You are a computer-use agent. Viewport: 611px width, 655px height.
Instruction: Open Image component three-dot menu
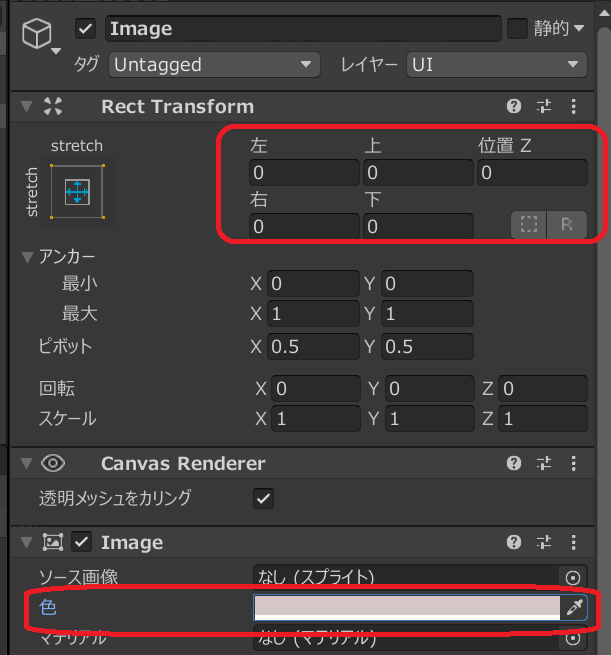[574, 542]
